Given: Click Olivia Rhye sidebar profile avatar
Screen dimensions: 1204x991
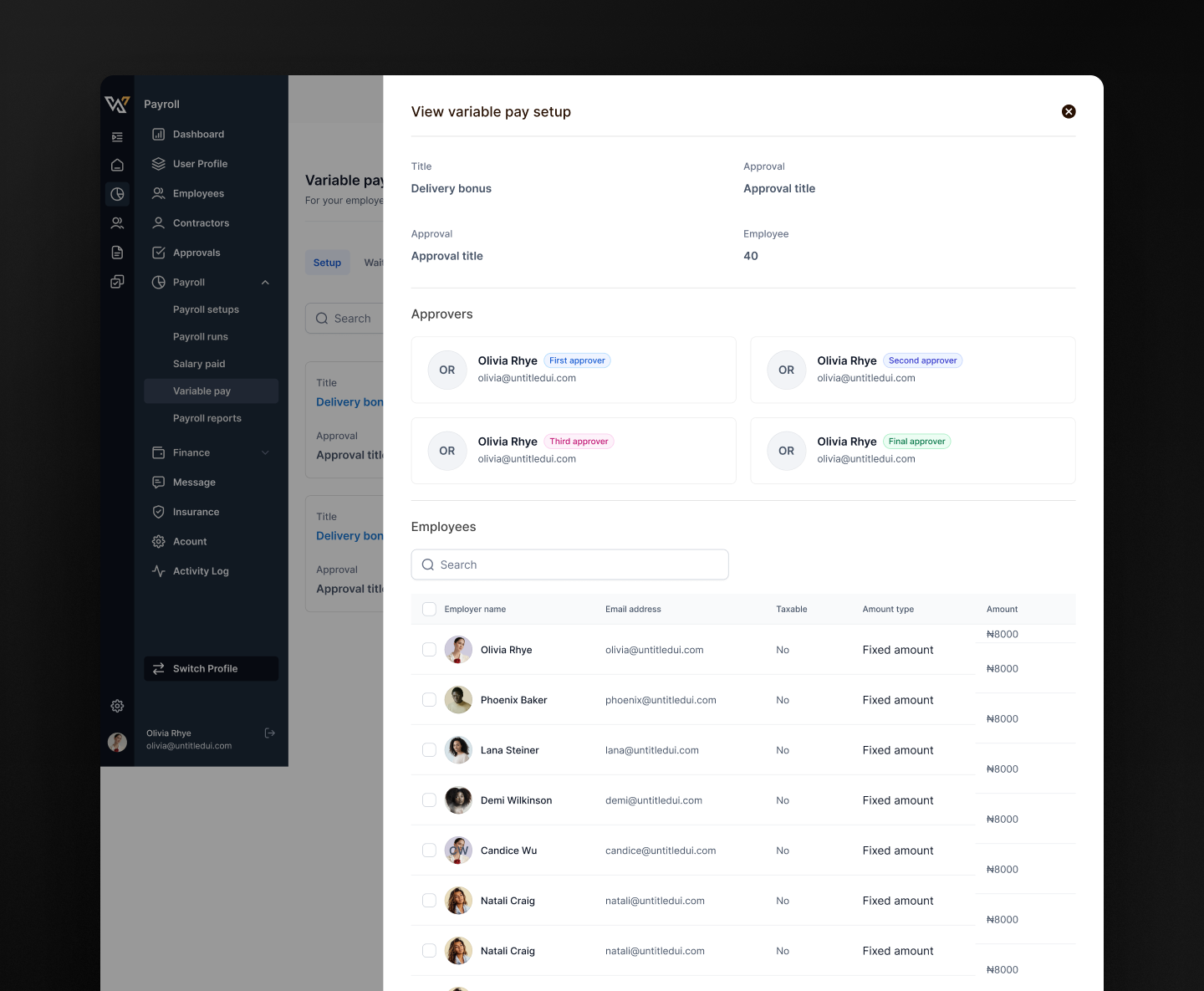Looking at the screenshot, I should pyautogui.click(x=117, y=742).
